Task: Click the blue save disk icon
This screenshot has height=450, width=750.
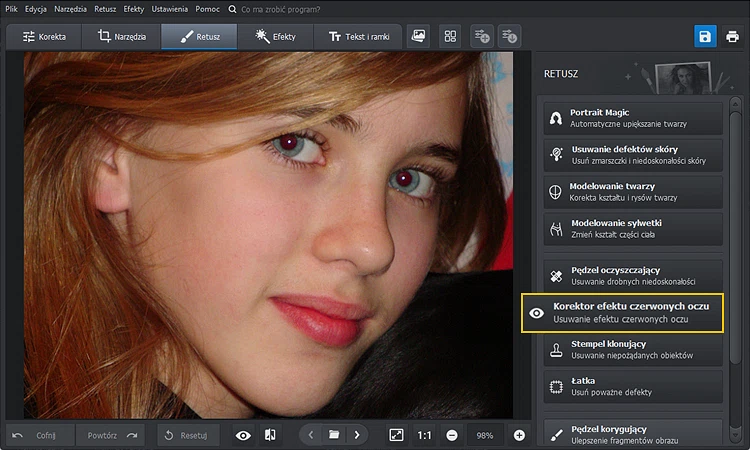Action: (x=705, y=36)
